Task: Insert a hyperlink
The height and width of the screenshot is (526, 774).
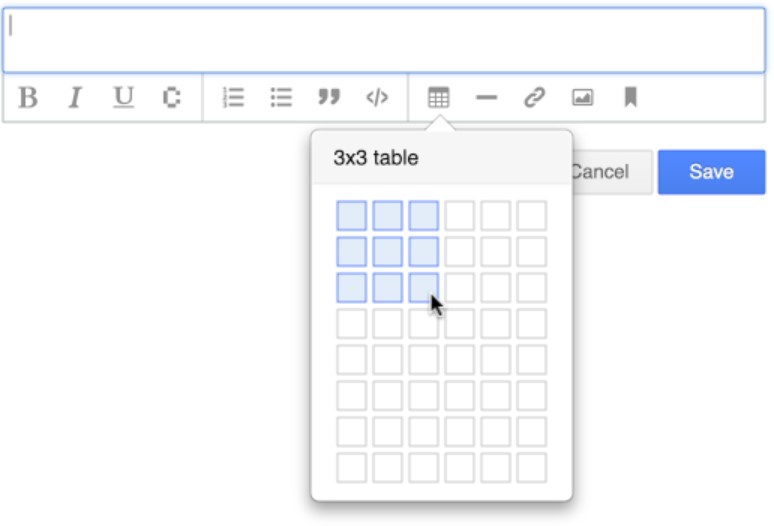Action: (534, 97)
